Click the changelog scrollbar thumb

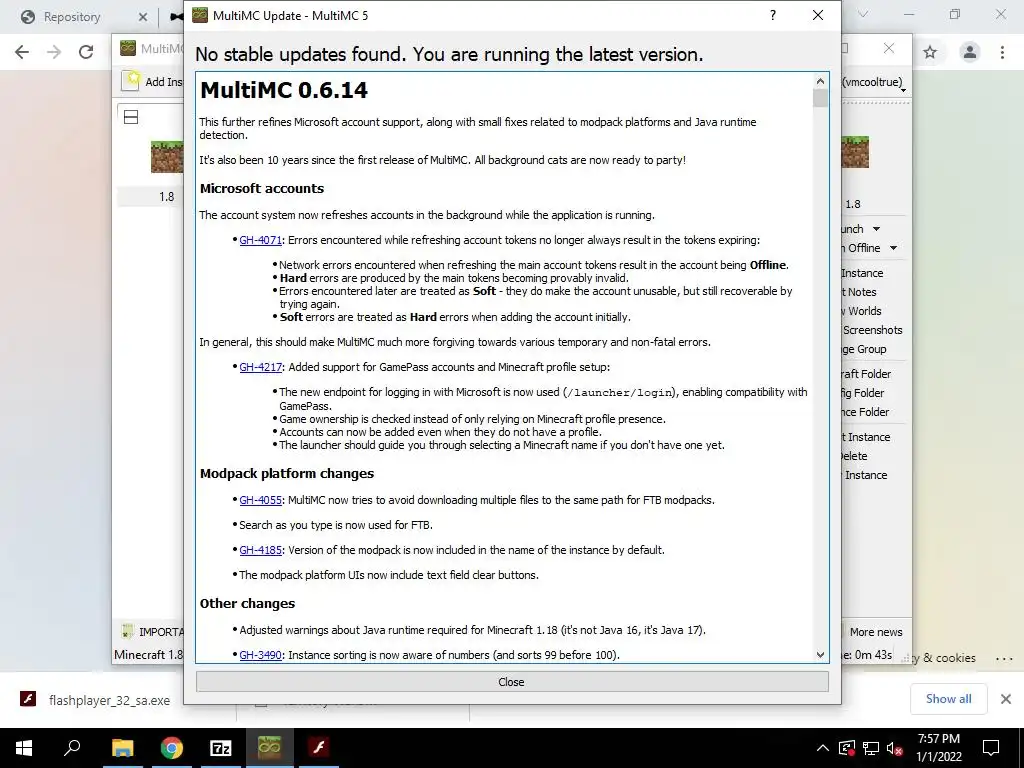820,98
